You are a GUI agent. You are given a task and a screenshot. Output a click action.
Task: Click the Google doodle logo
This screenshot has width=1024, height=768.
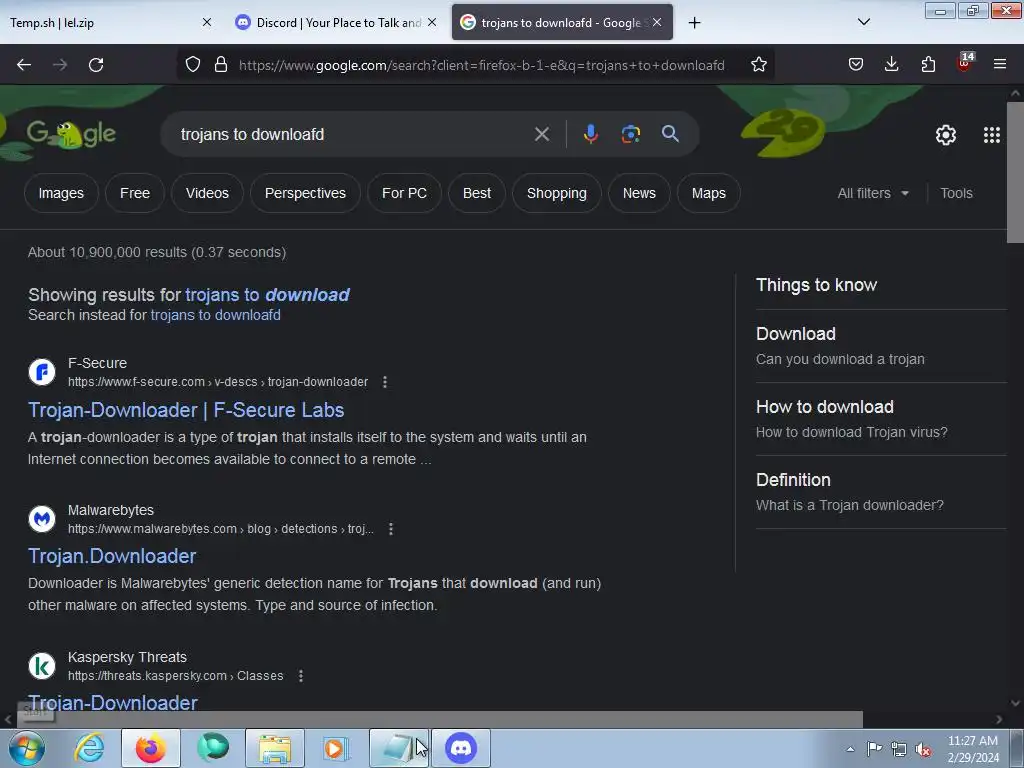71,134
